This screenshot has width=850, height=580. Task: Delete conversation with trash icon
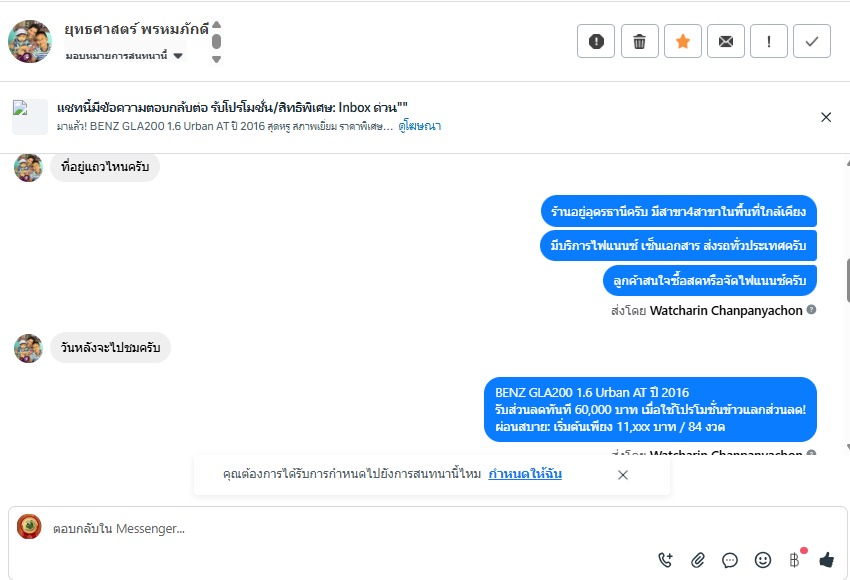point(640,41)
